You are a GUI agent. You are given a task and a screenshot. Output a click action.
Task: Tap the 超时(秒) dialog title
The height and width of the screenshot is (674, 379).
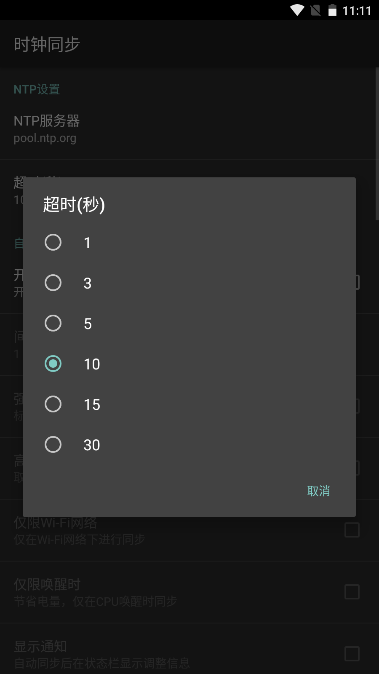tap(74, 205)
